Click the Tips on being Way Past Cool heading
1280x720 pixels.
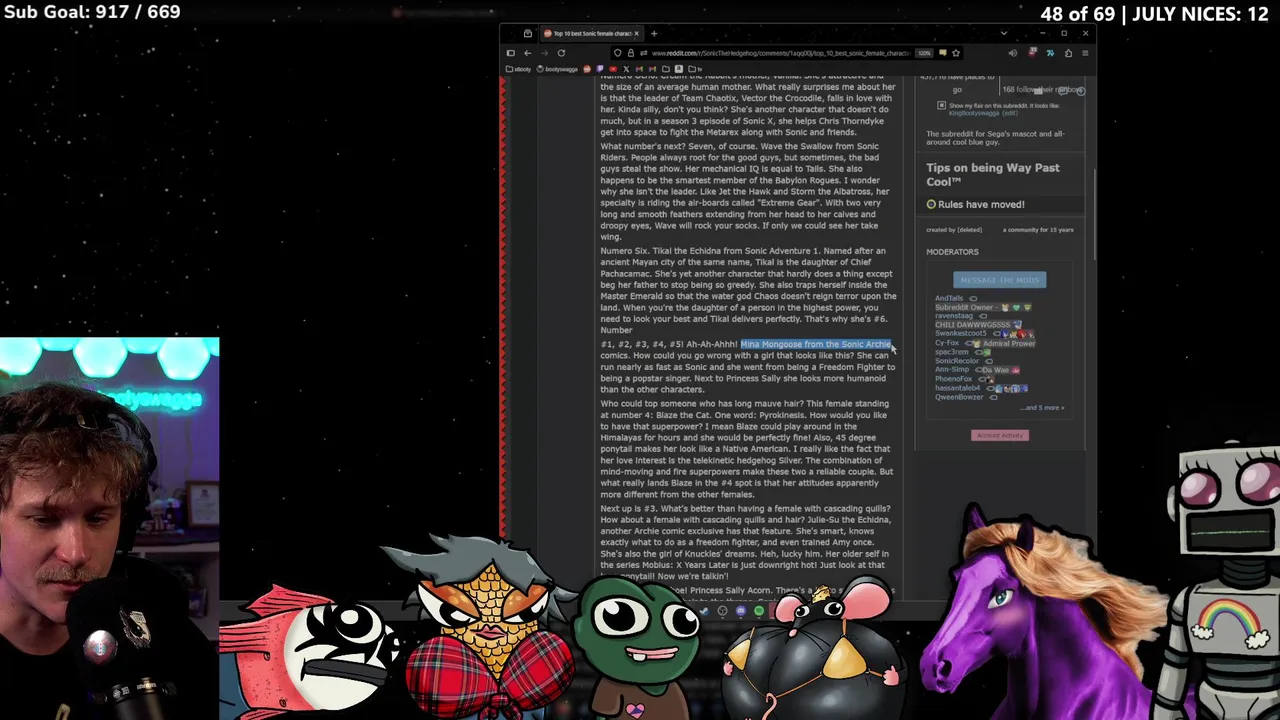tap(992, 174)
